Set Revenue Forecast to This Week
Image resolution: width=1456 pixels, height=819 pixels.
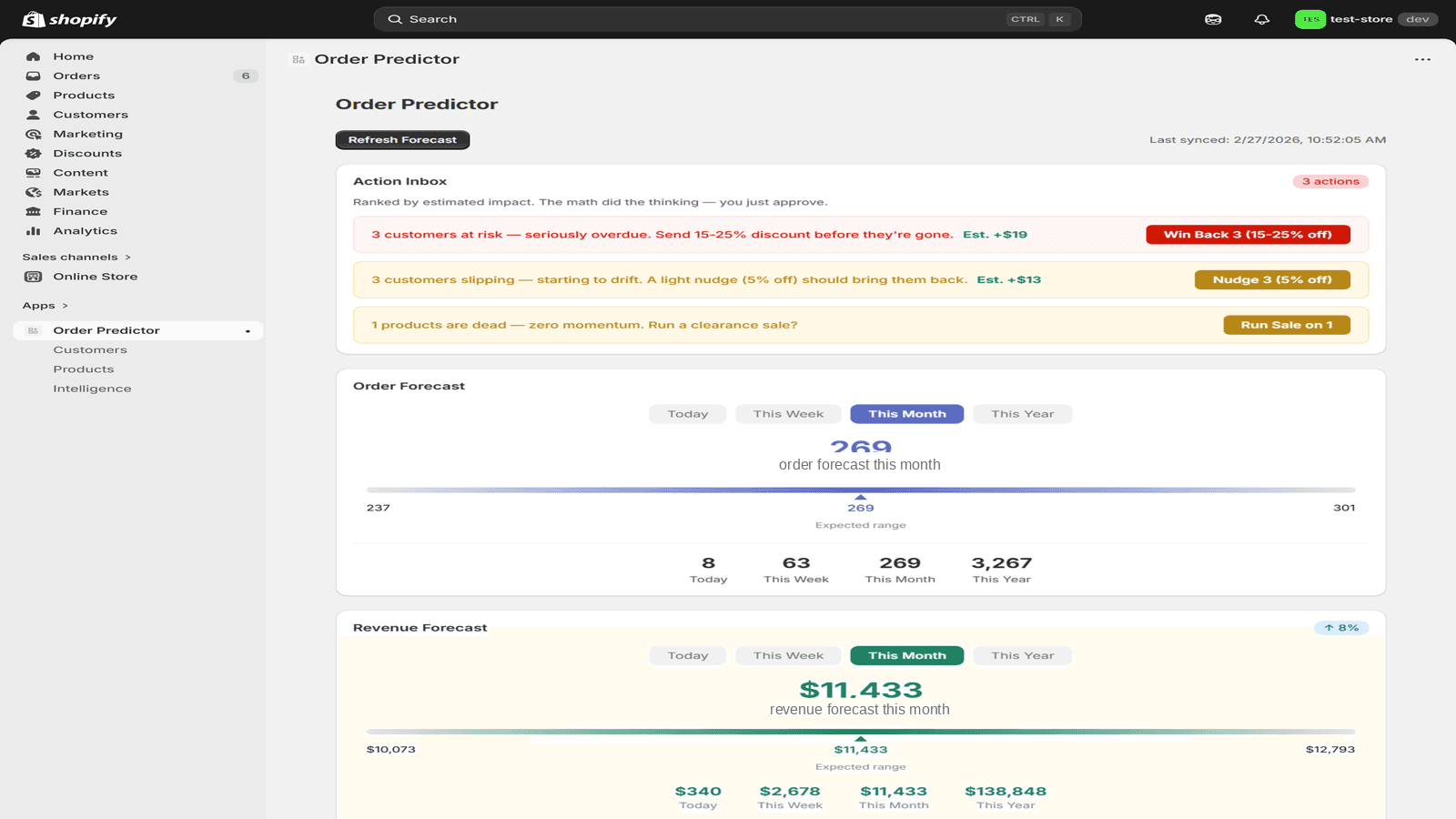788,656
